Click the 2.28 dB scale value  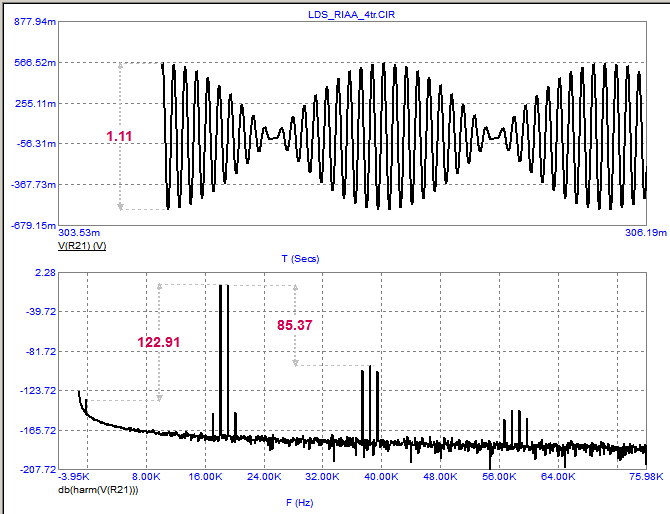pos(45,273)
